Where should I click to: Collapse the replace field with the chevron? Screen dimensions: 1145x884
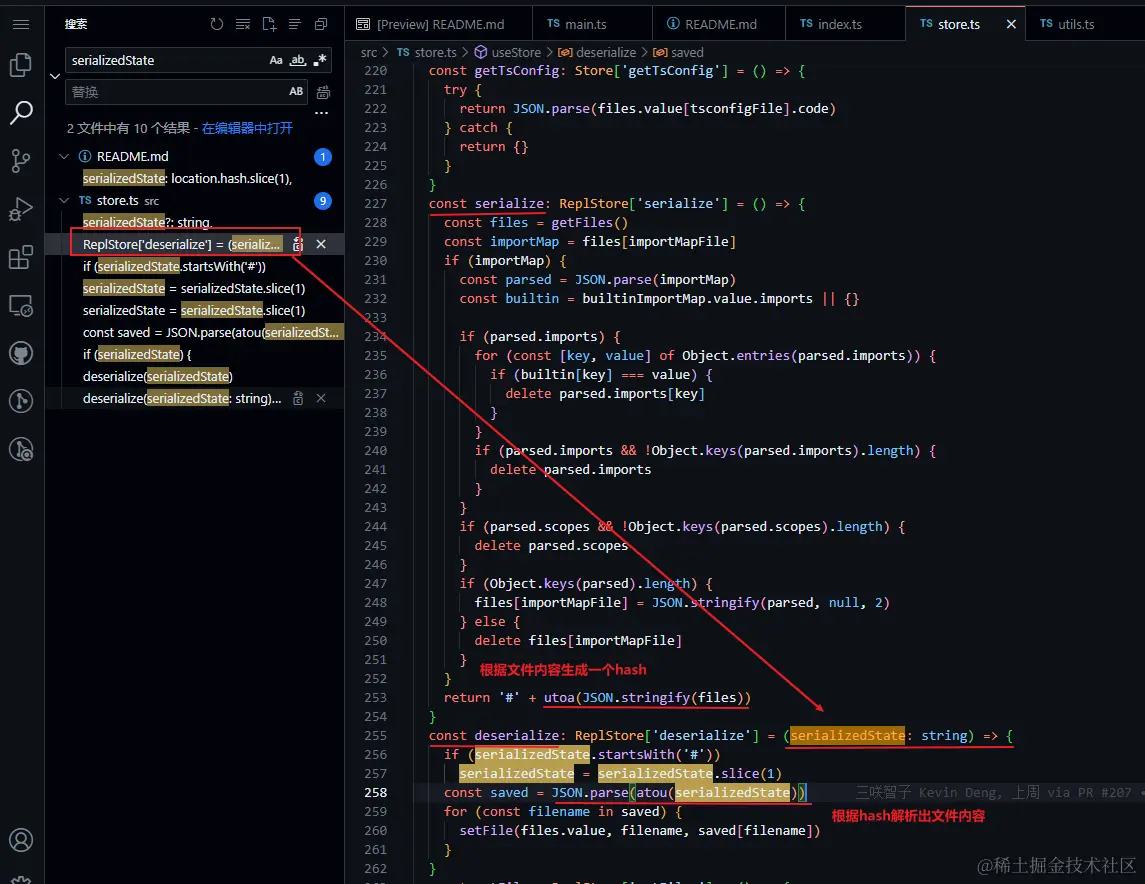(55, 76)
